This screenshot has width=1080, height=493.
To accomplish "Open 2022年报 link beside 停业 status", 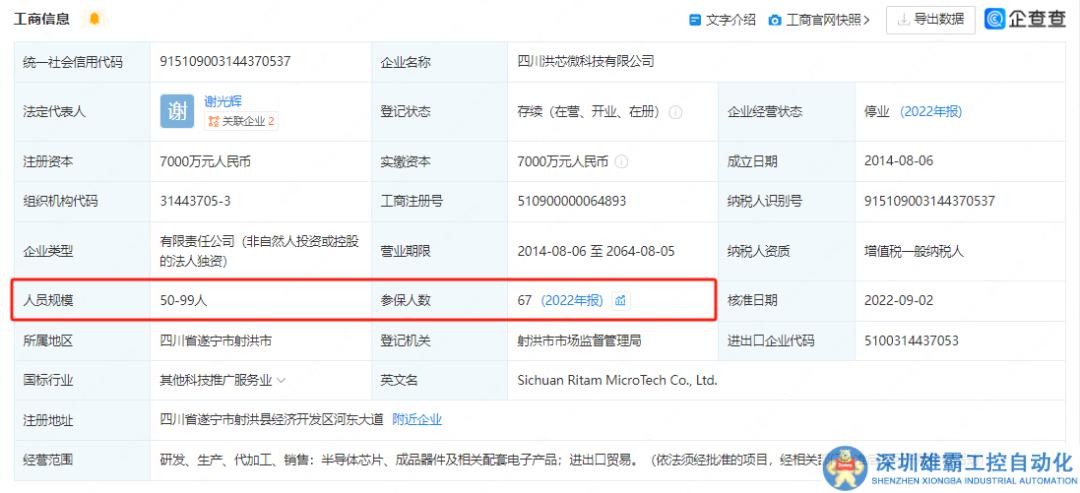I will point(931,112).
